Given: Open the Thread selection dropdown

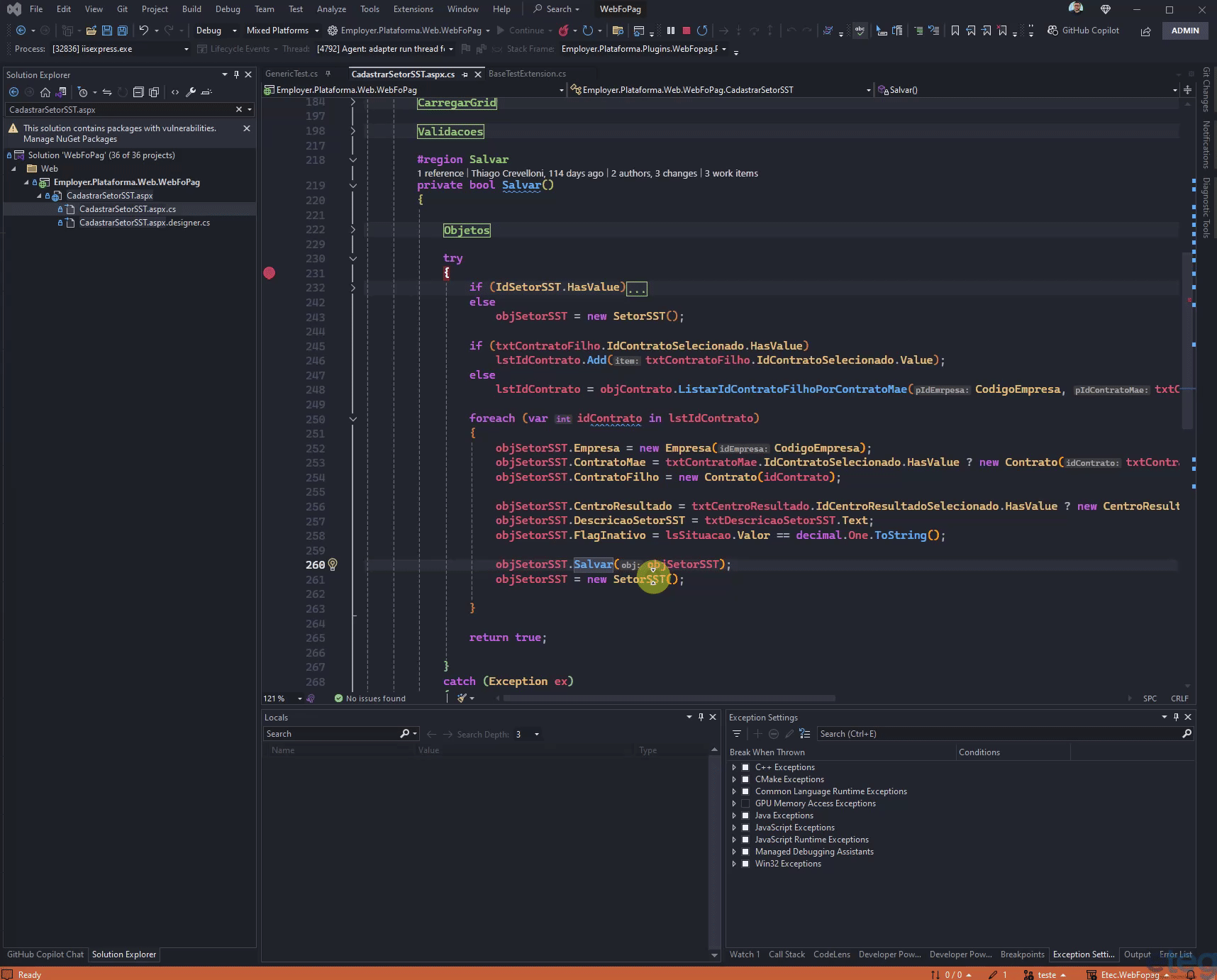Looking at the screenshot, I should [x=384, y=49].
